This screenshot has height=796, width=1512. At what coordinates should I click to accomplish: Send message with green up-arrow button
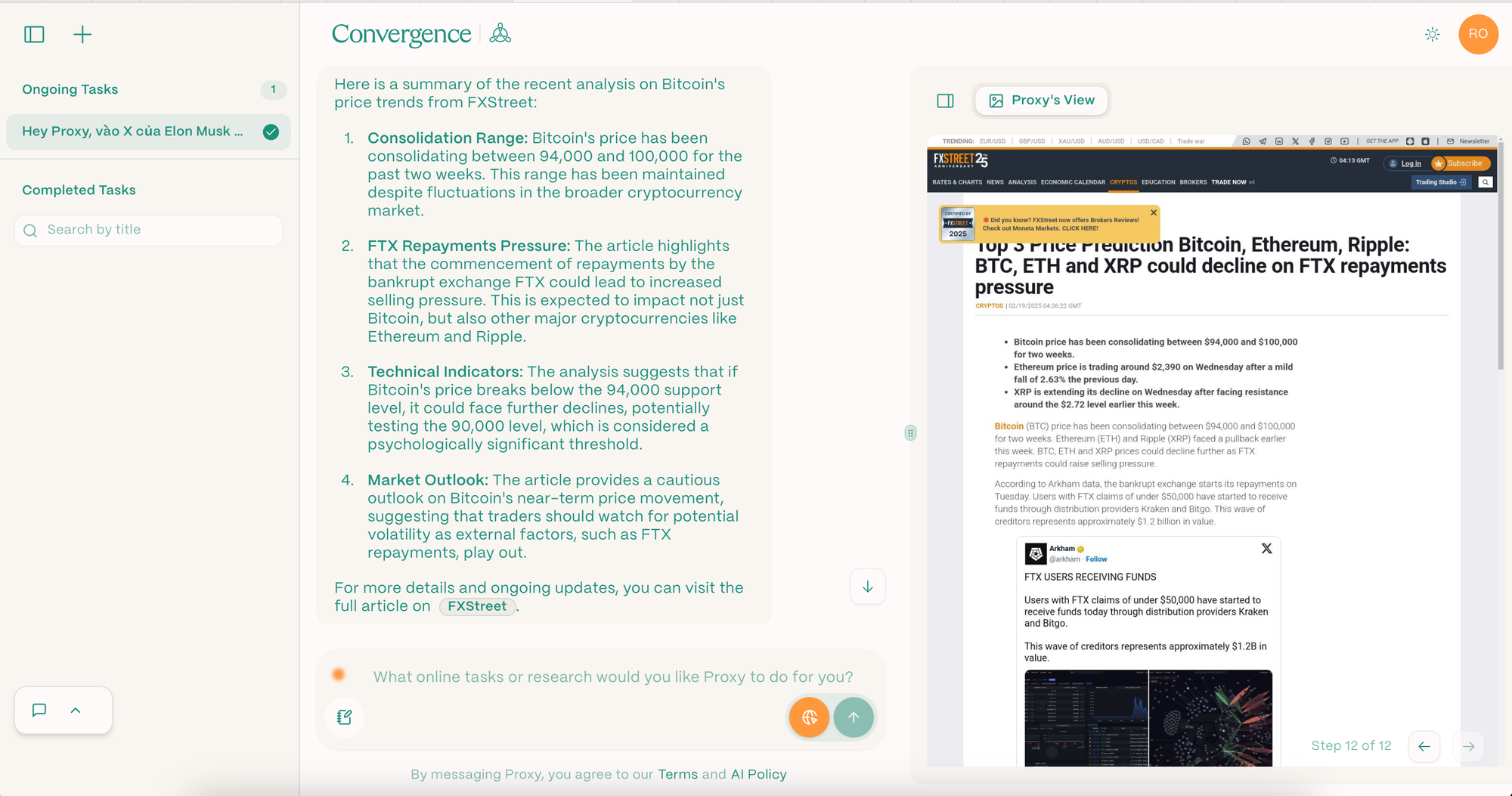(854, 717)
